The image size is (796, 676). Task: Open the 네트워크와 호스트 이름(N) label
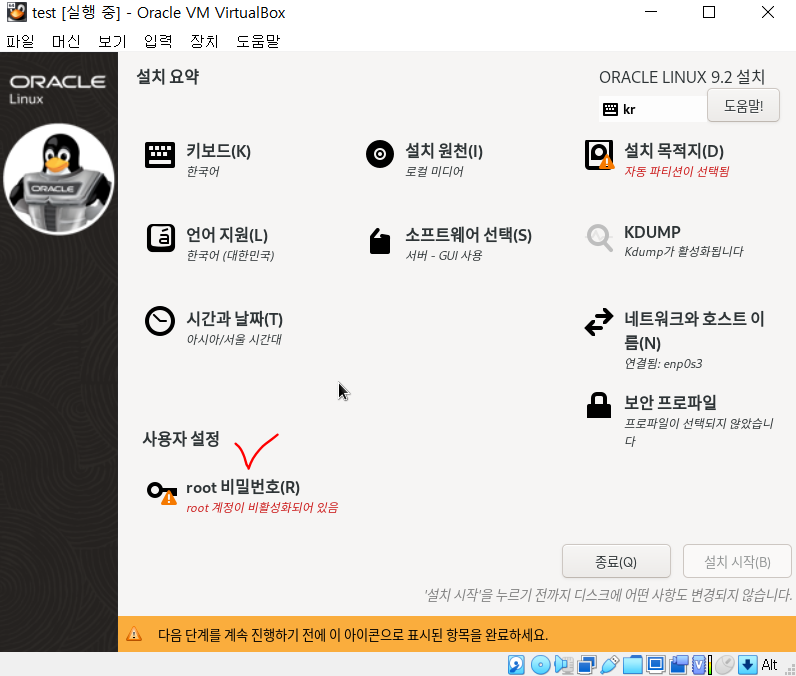coord(694,330)
